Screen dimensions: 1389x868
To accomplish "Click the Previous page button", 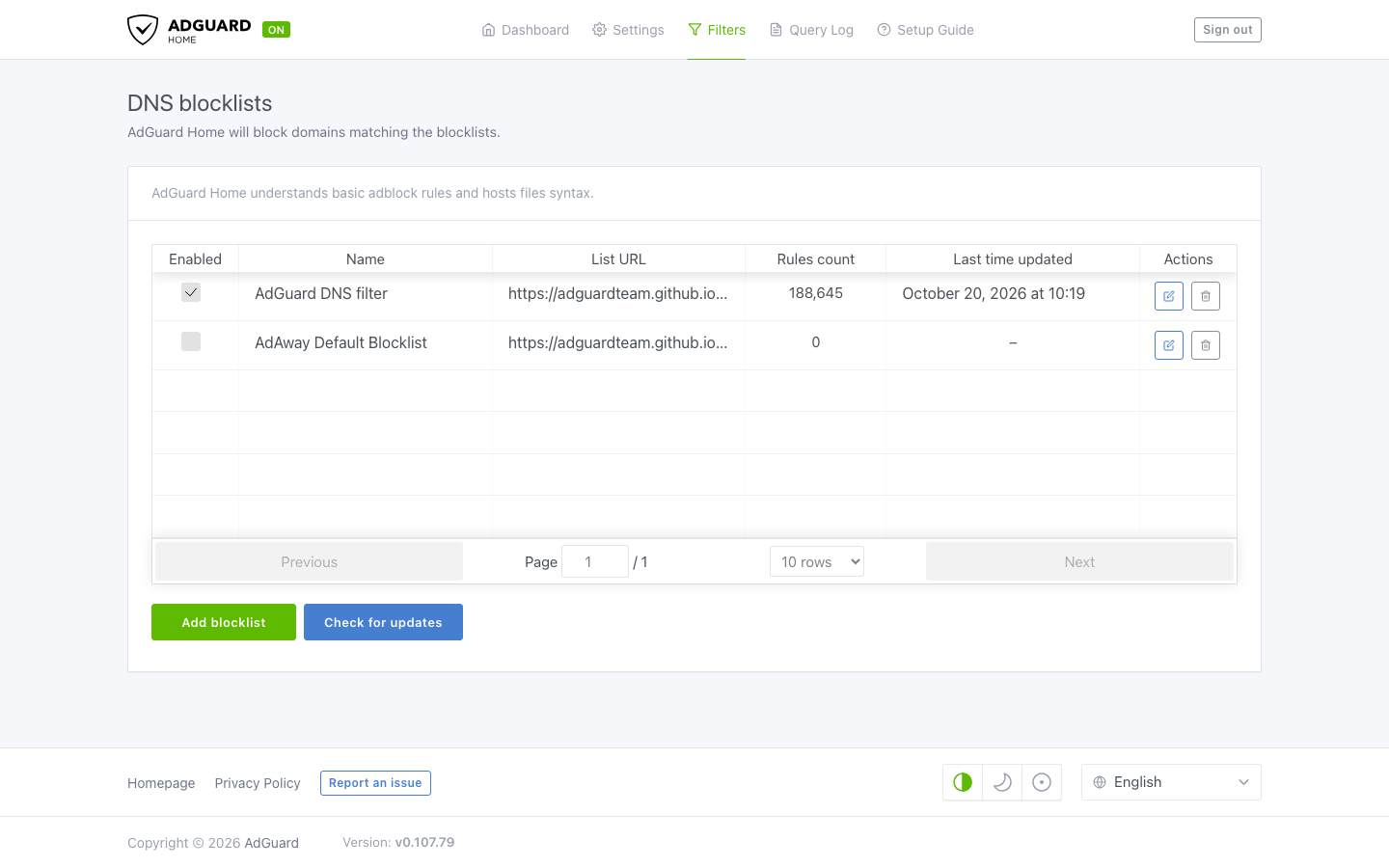I will (x=309, y=561).
